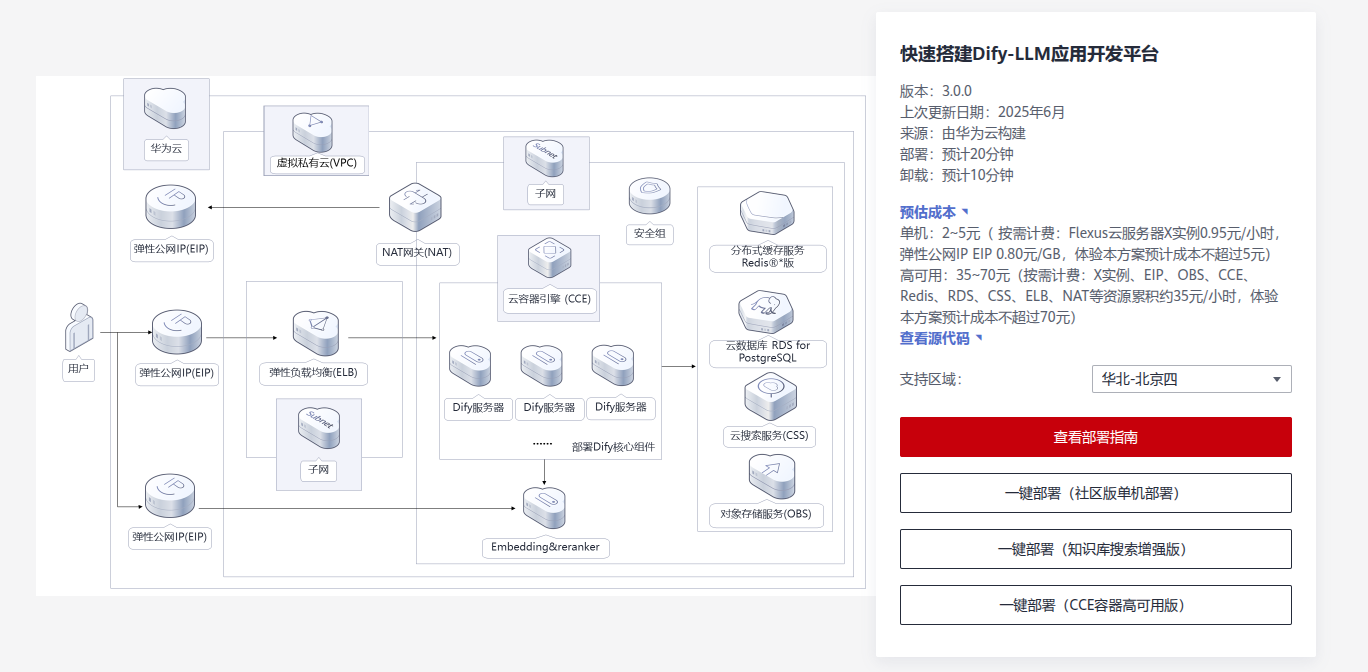Click the EIP icon pointing to ELB

click(x=177, y=334)
